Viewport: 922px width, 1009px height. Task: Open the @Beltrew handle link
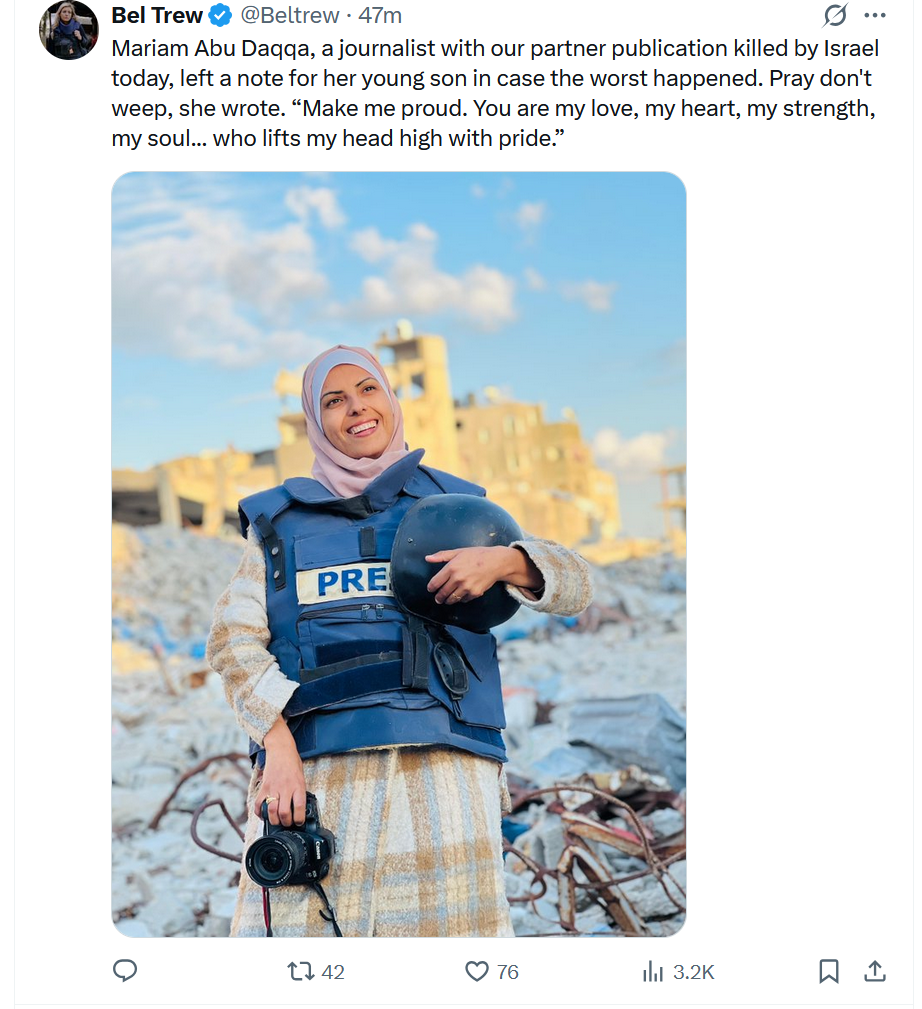click(x=290, y=15)
